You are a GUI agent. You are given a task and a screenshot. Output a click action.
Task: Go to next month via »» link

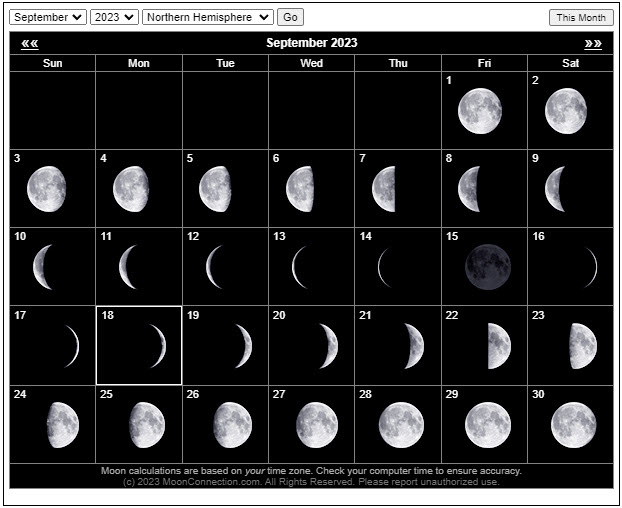click(x=593, y=43)
